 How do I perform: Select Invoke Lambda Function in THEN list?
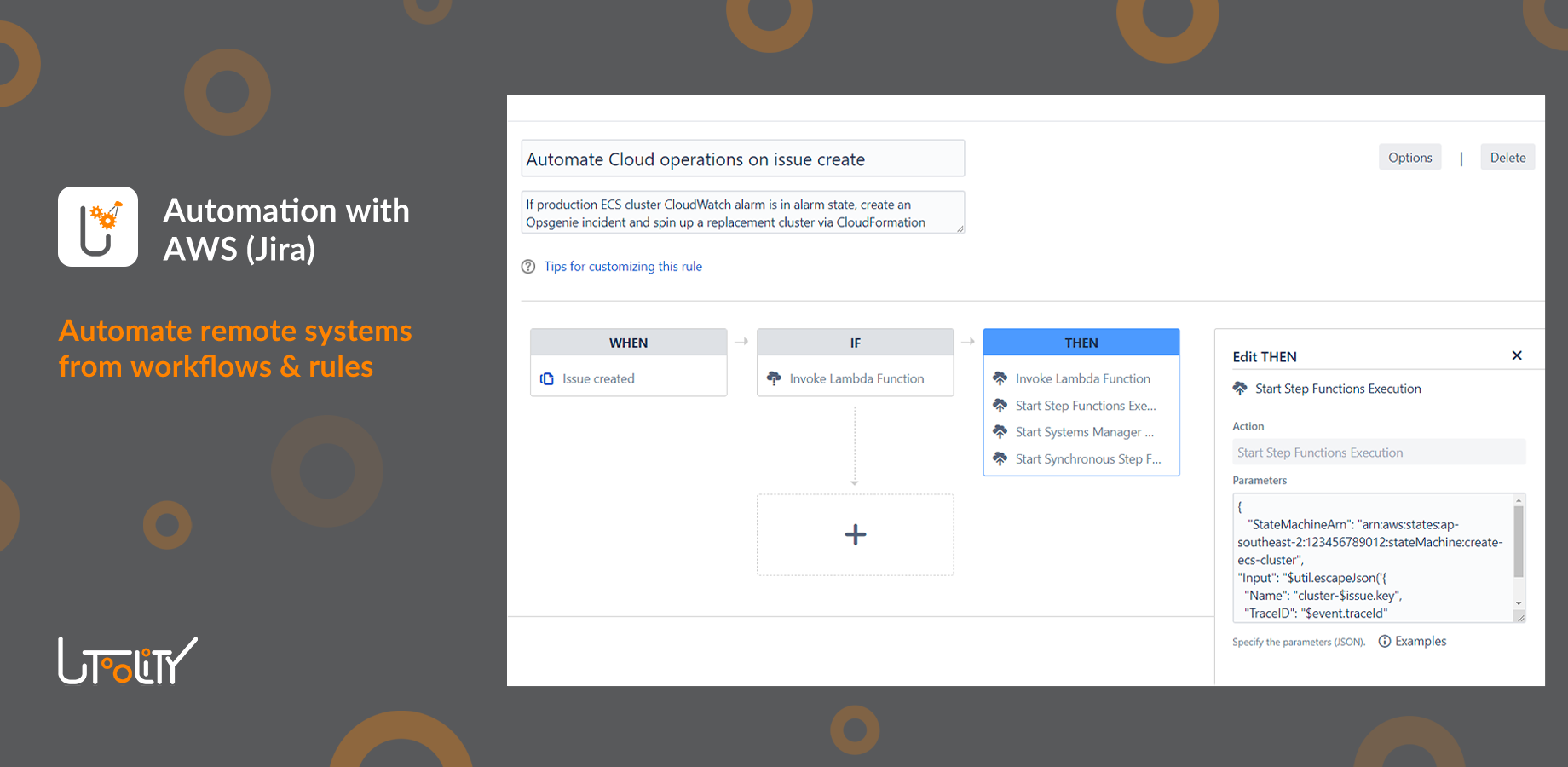click(x=1081, y=378)
